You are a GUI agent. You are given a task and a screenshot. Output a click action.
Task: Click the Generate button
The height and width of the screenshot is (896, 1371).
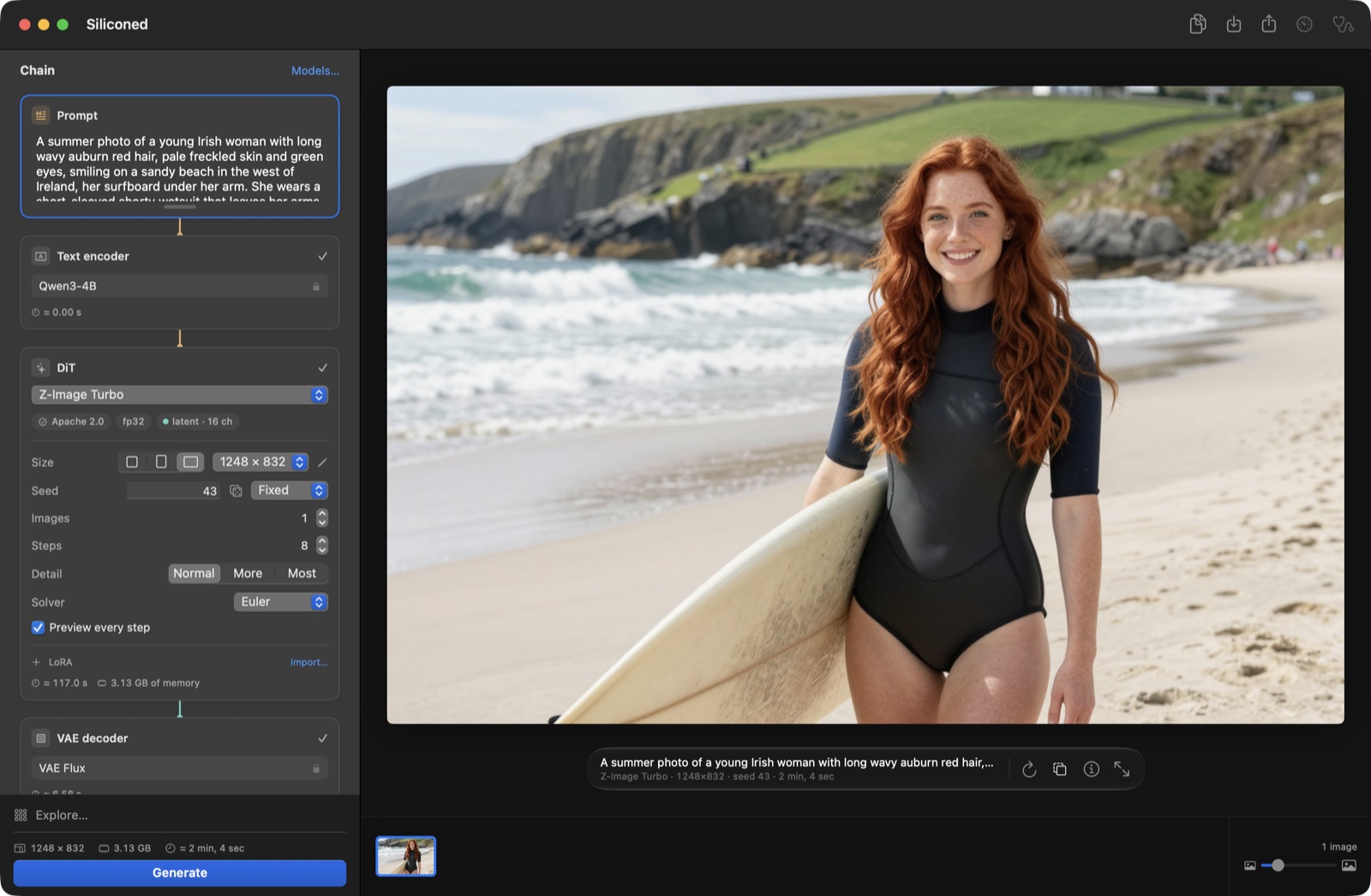(x=180, y=873)
